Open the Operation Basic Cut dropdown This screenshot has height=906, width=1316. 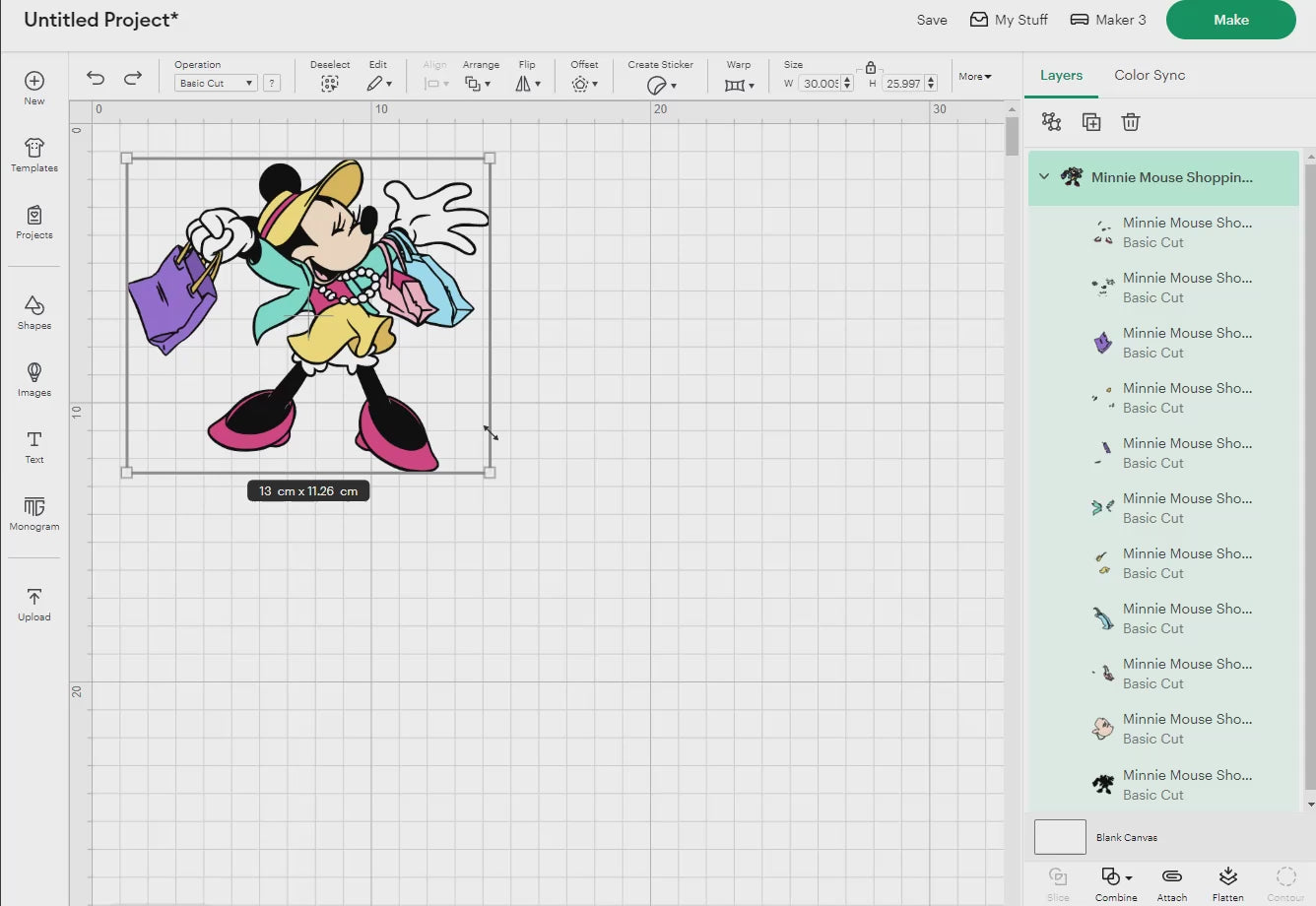[x=216, y=84]
